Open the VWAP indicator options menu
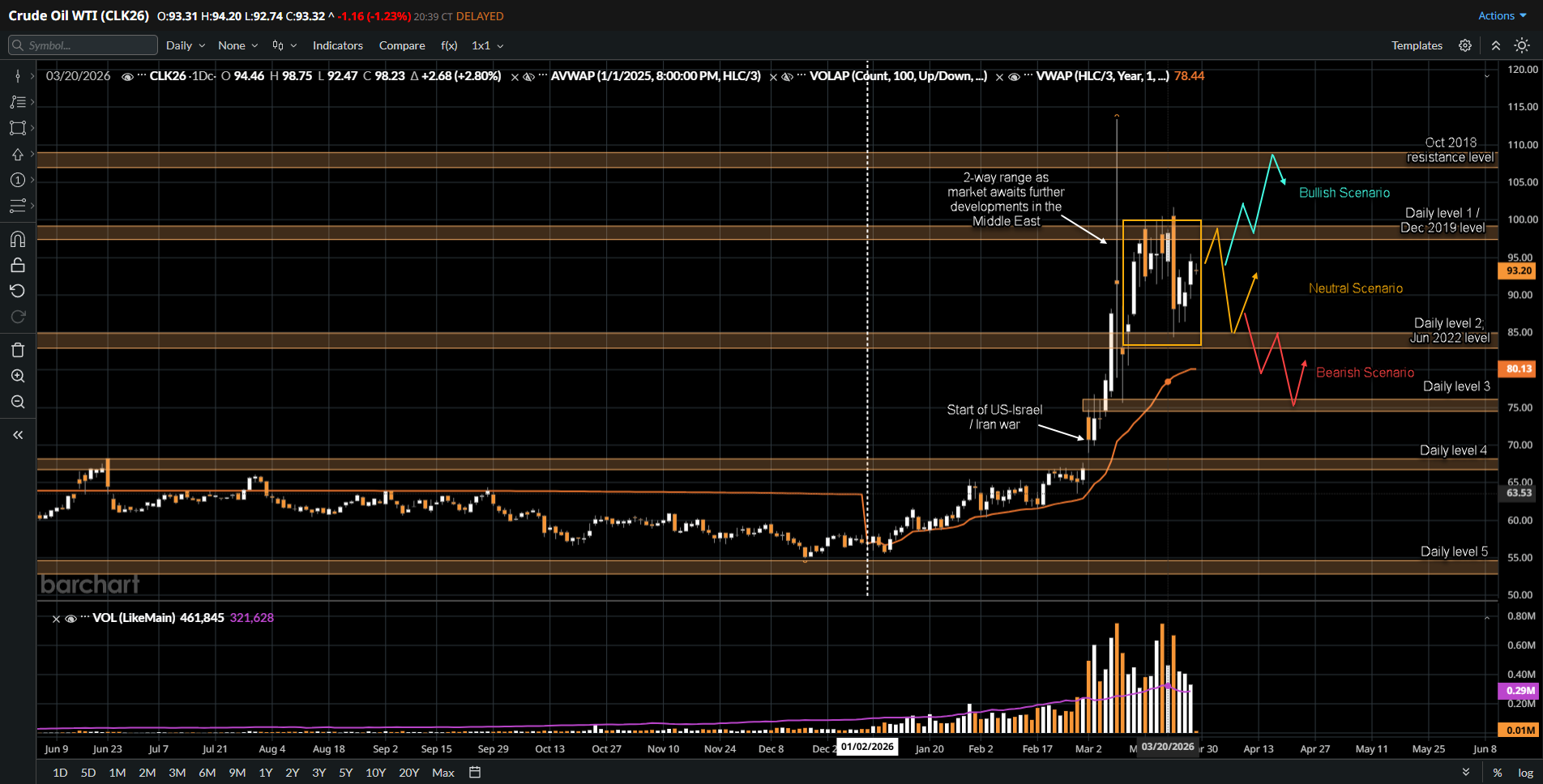 (1028, 75)
